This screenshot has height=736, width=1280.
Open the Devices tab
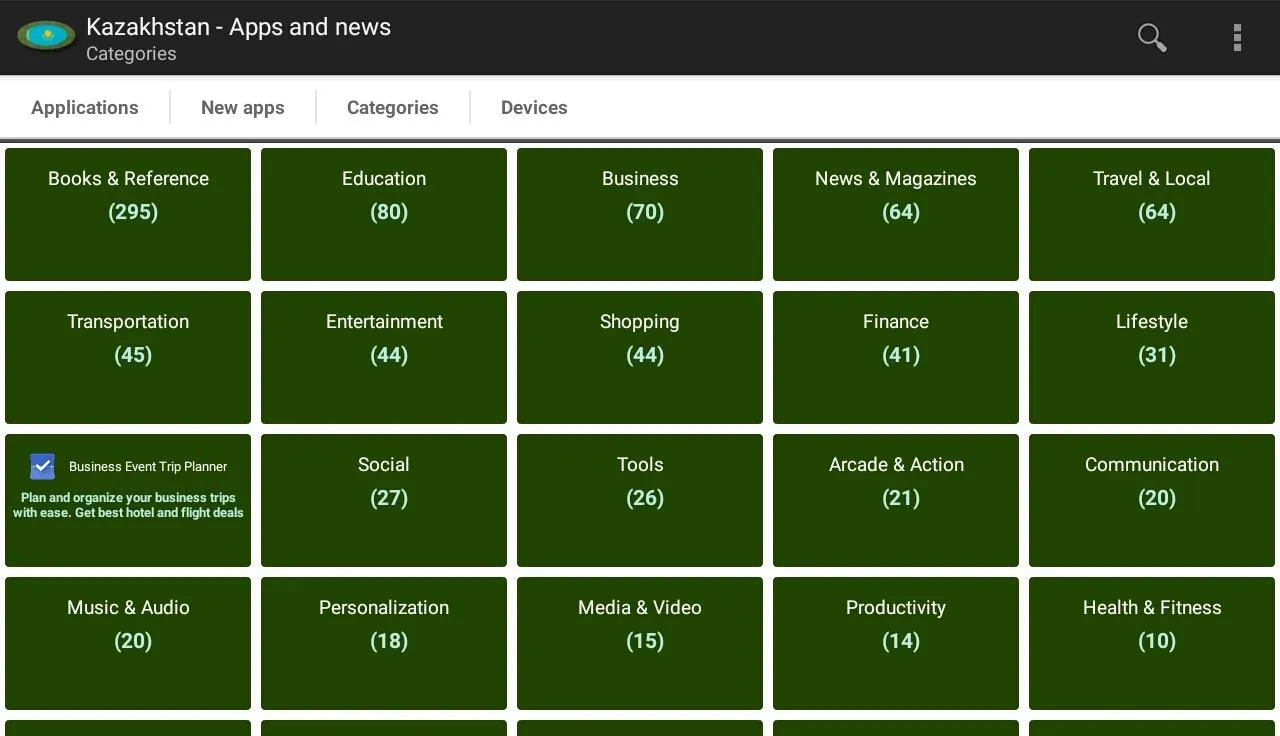tap(534, 108)
